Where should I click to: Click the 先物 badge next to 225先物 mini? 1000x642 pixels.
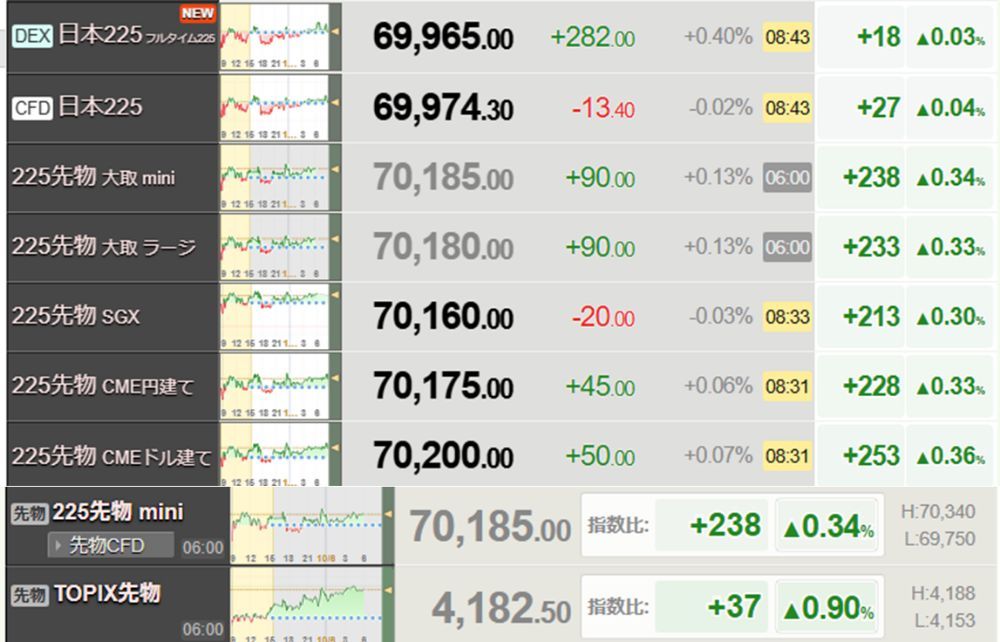click(x=29, y=514)
